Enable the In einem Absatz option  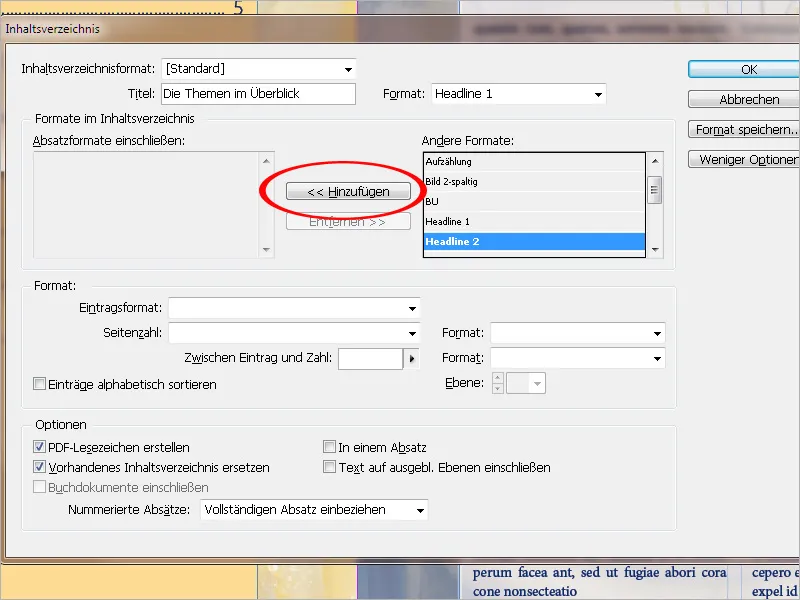coord(329,447)
